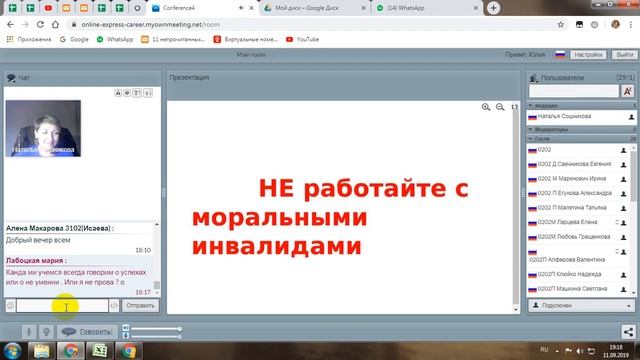Open the WhatsApp bookmark
The width and height of the screenshot is (640, 360).
click(115, 39)
